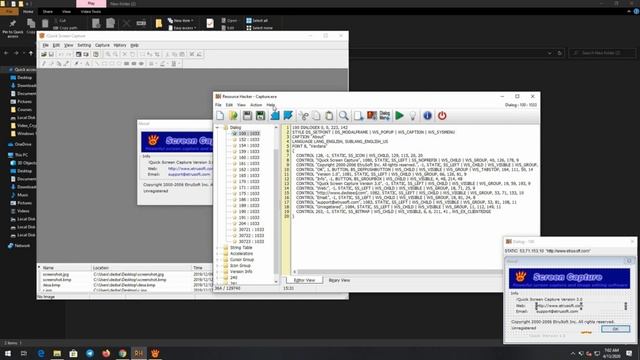This screenshot has height=360, width=640.
Task: Expand Version Info folder in tree
Action: (218, 271)
